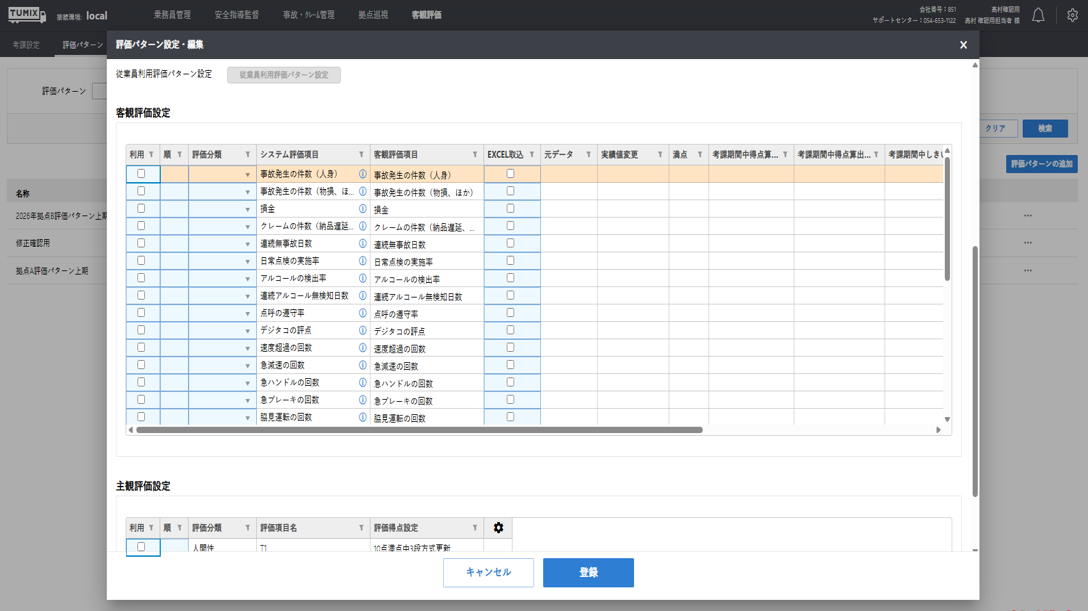The image size is (1088, 611).
Task: Enable EXCEL取込 for 日常点検の実施率
Action: coord(510,260)
